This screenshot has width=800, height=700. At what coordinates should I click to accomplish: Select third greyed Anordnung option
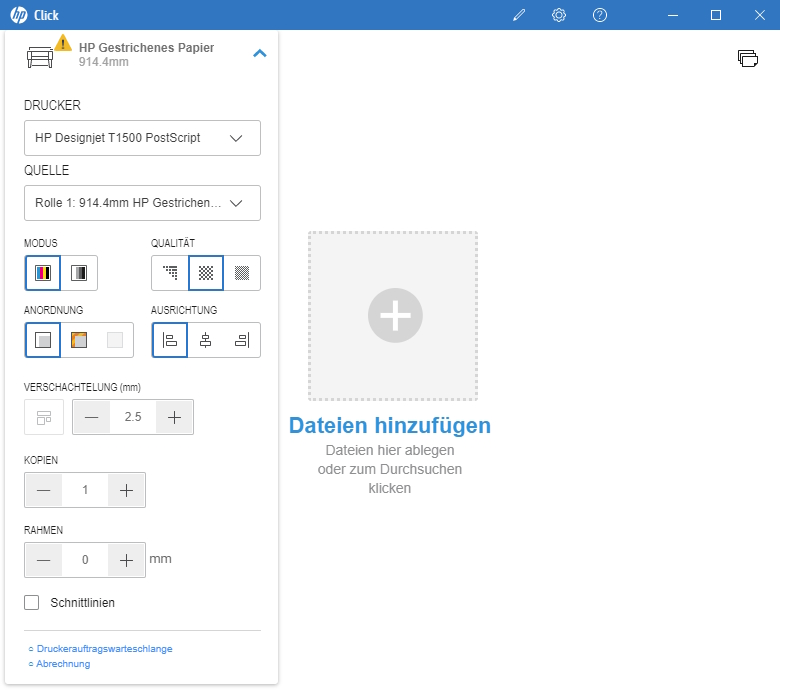(x=115, y=340)
